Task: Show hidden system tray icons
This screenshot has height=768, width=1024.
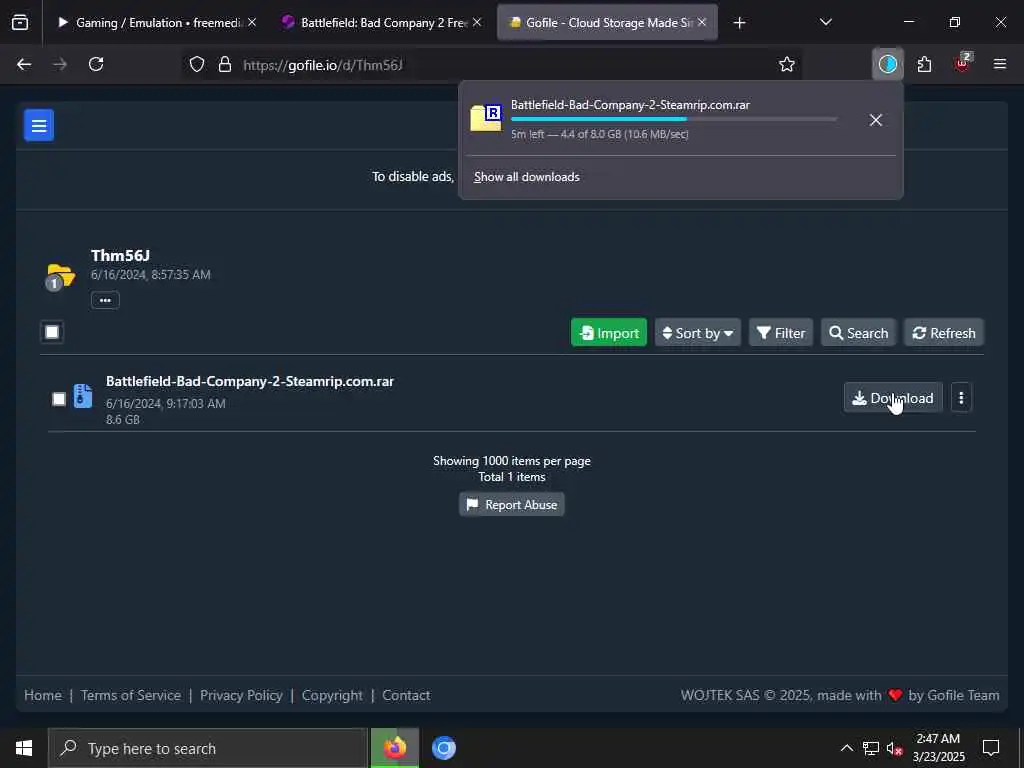Action: [846, 748]
